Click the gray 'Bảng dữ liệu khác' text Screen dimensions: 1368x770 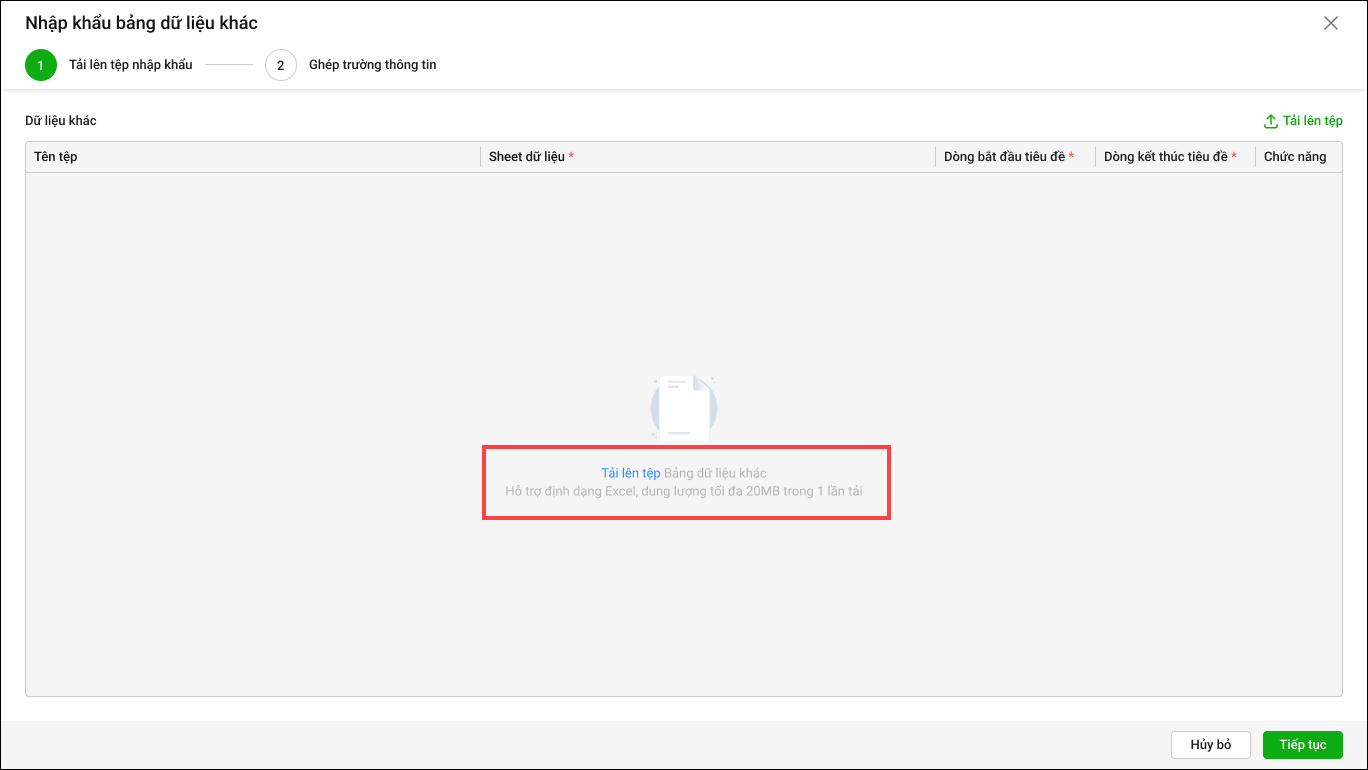pyautogui.click(x=715, y=473)
